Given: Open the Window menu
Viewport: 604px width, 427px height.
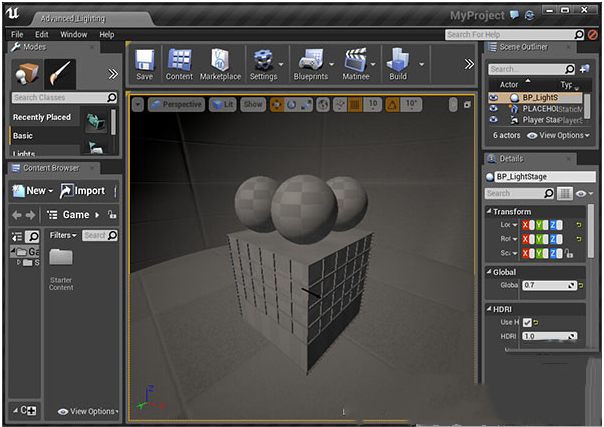Looking at the screenshot, I should pos(73,34).
